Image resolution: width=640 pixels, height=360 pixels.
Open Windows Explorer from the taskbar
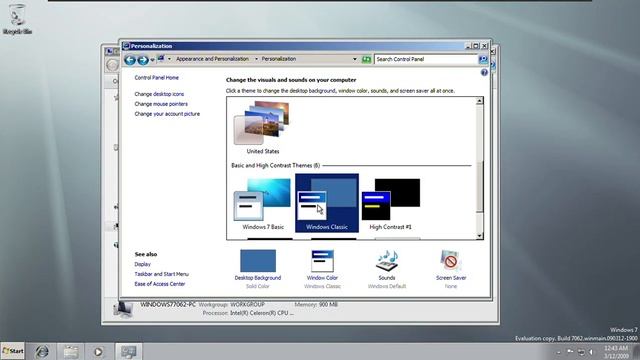[70, 351]
